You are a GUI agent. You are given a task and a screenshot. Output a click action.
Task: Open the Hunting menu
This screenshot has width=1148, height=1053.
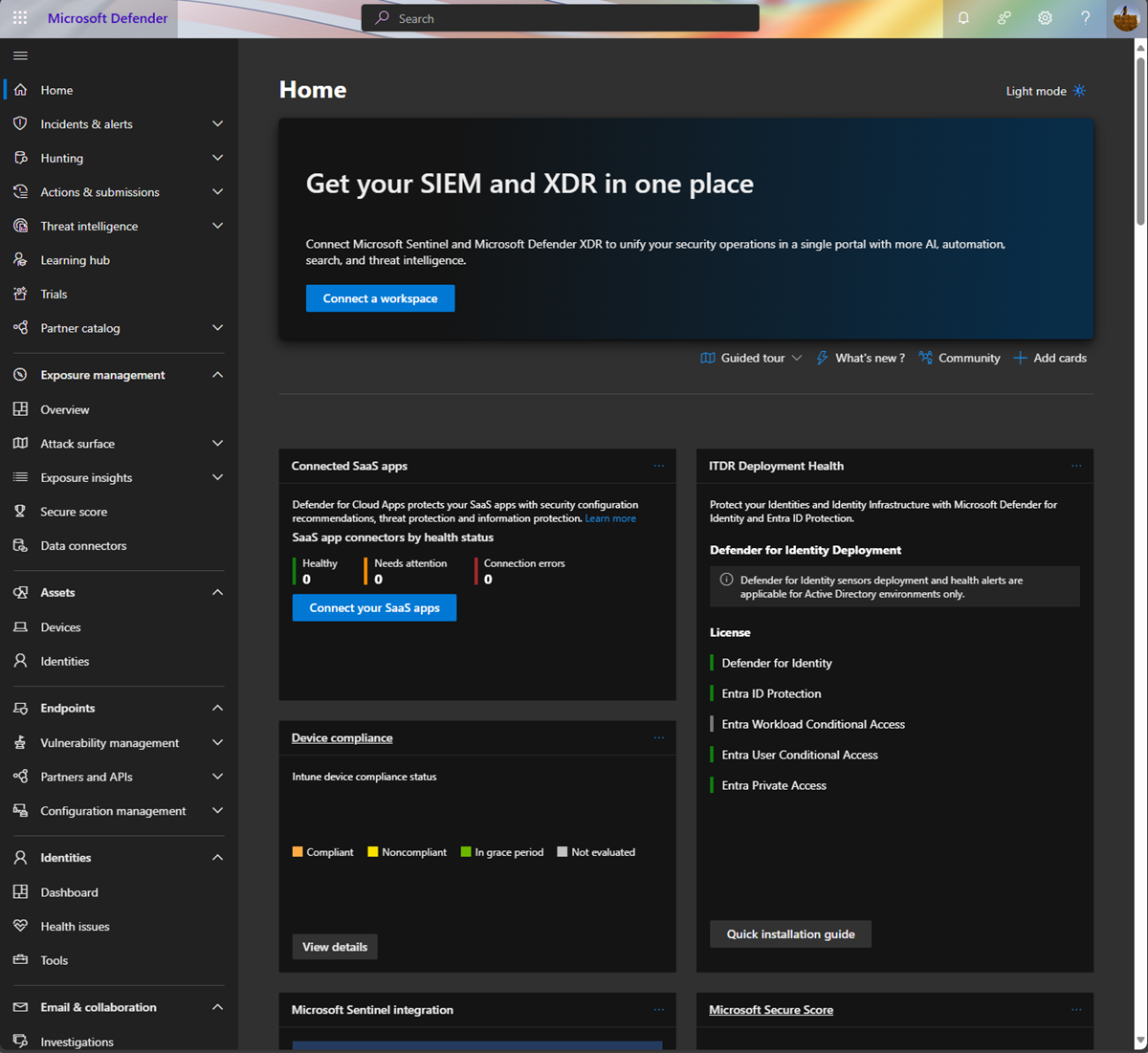click(x=63, y=158)
